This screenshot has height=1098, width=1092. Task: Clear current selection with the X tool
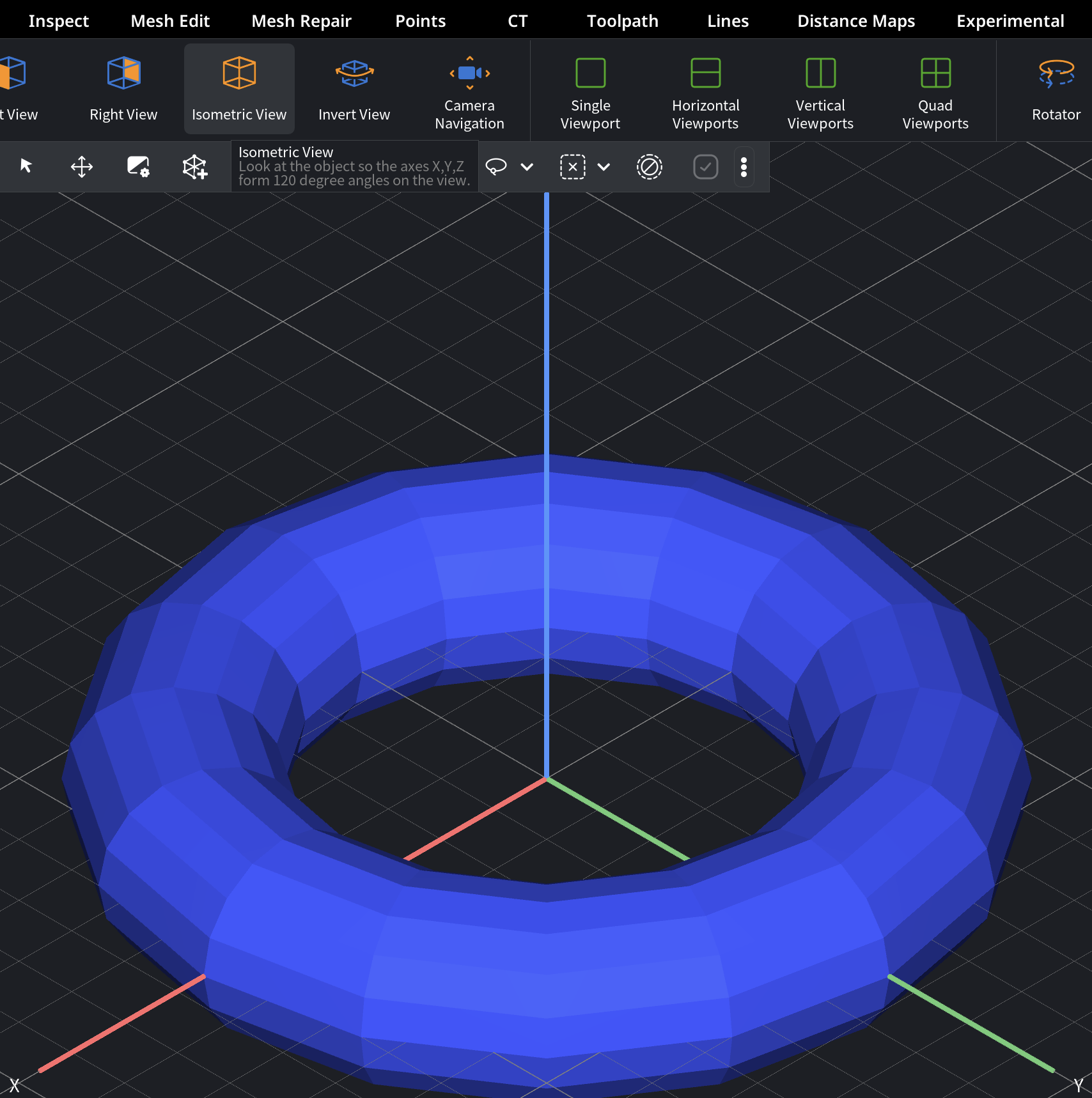pyautogui.click(x=573, y=167)
